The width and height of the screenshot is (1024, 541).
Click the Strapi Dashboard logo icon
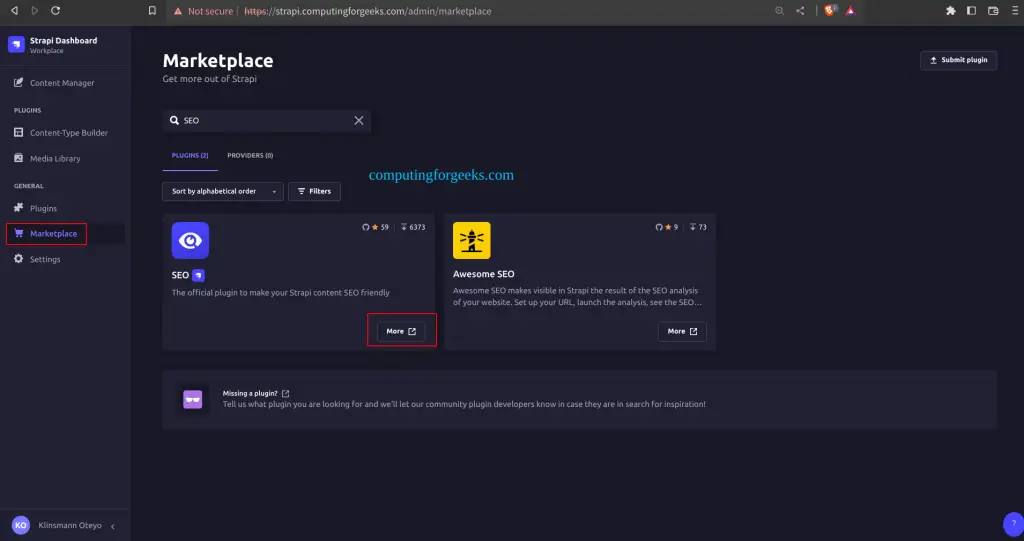coord(16,44)
